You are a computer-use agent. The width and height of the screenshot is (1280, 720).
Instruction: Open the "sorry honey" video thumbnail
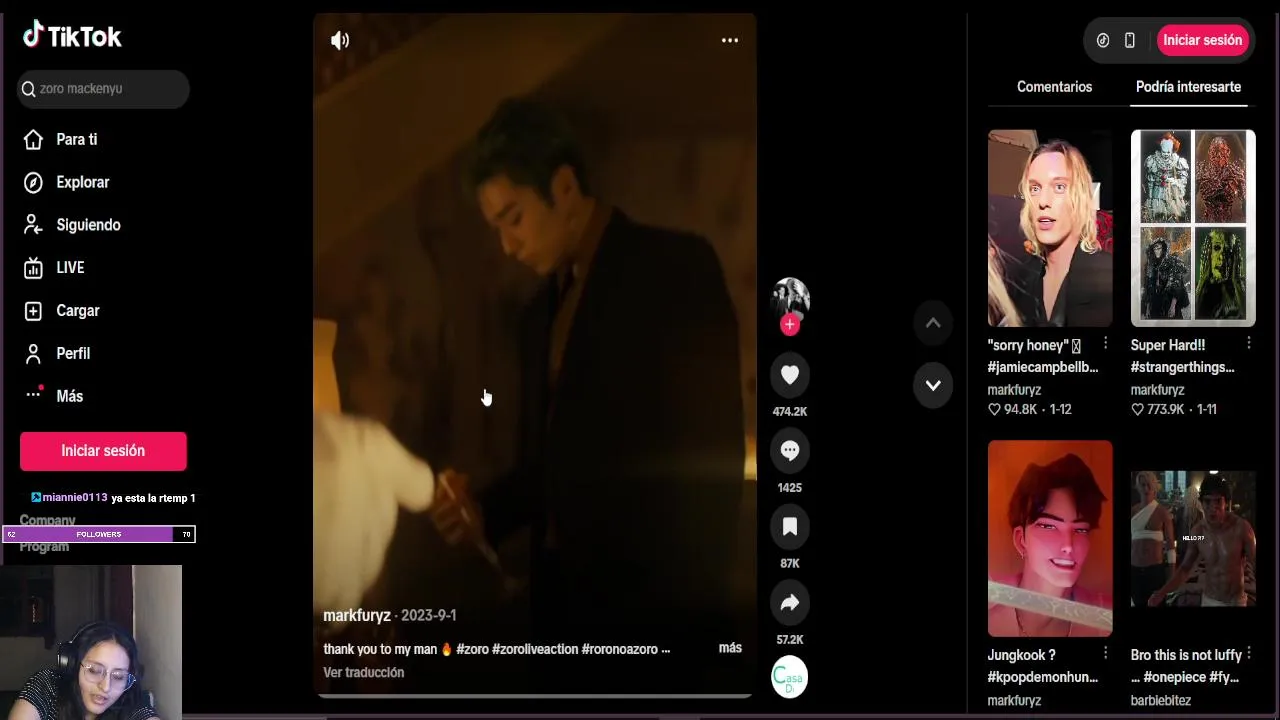[x=1050, y=228]
